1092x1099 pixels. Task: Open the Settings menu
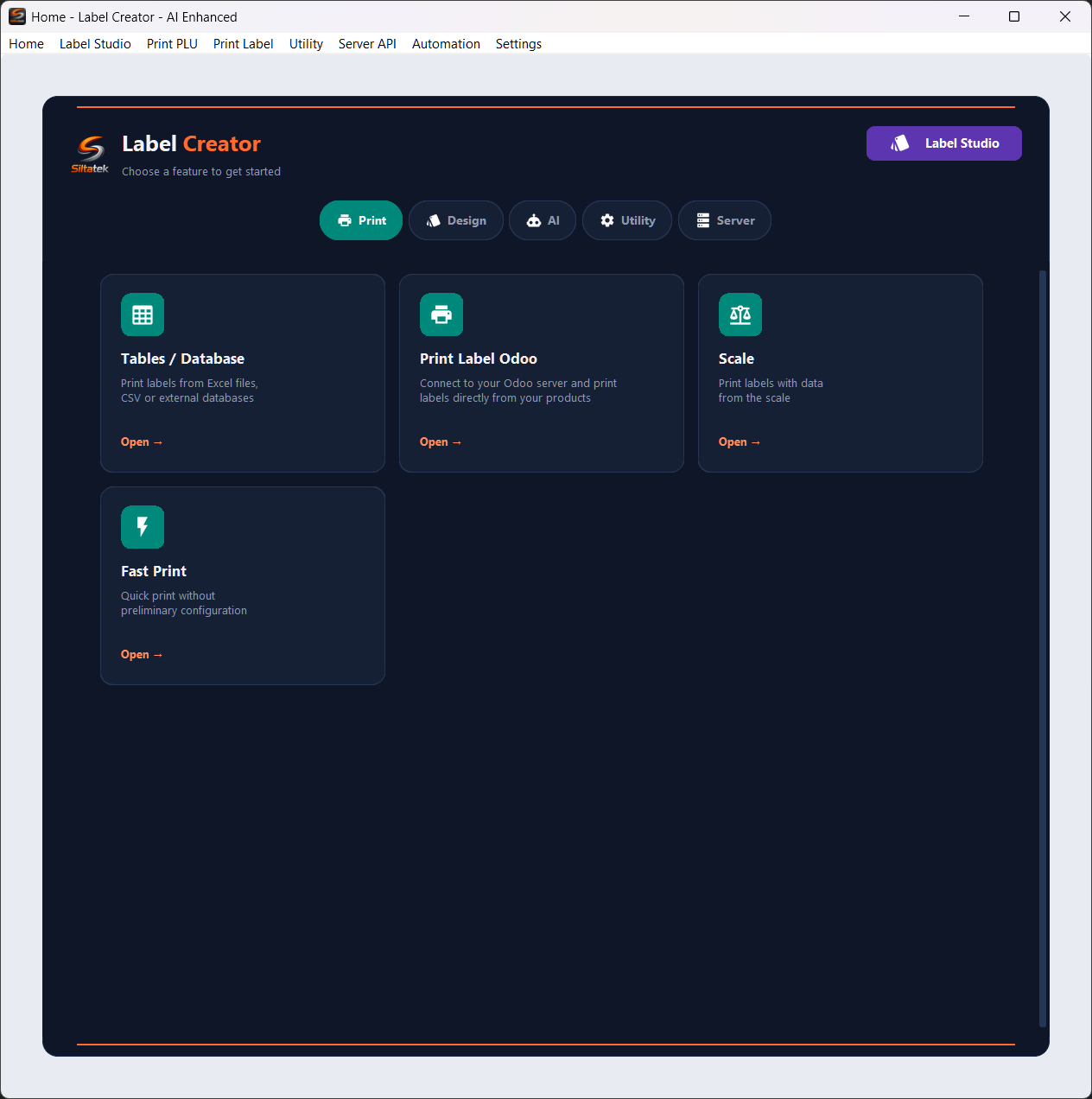point(518,44)
